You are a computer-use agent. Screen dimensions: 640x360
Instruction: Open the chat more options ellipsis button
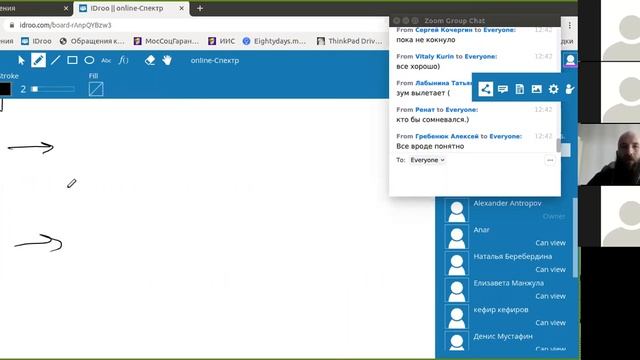point(550,160)
